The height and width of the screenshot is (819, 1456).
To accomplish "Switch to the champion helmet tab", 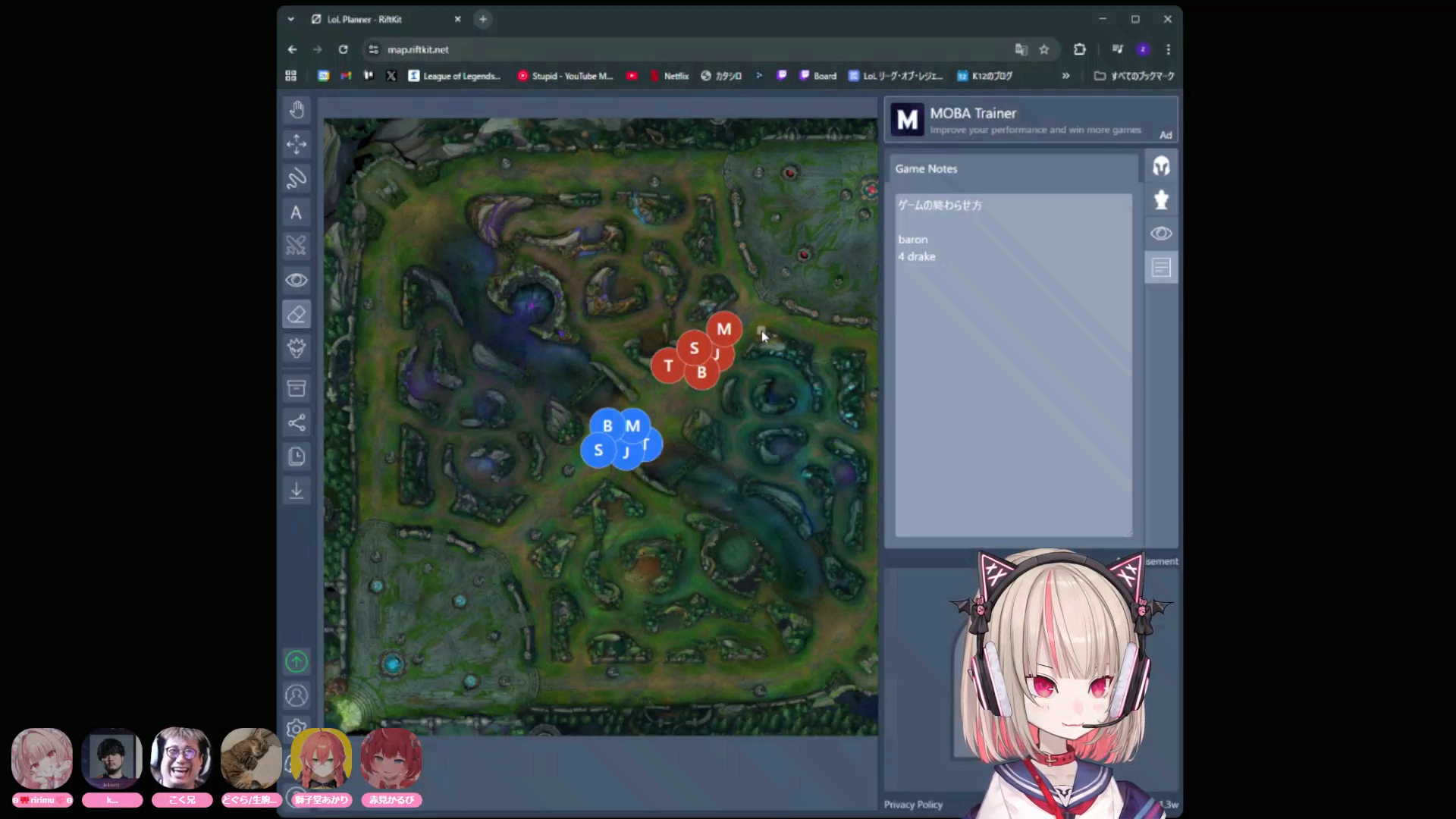I will coord(1161,166).
